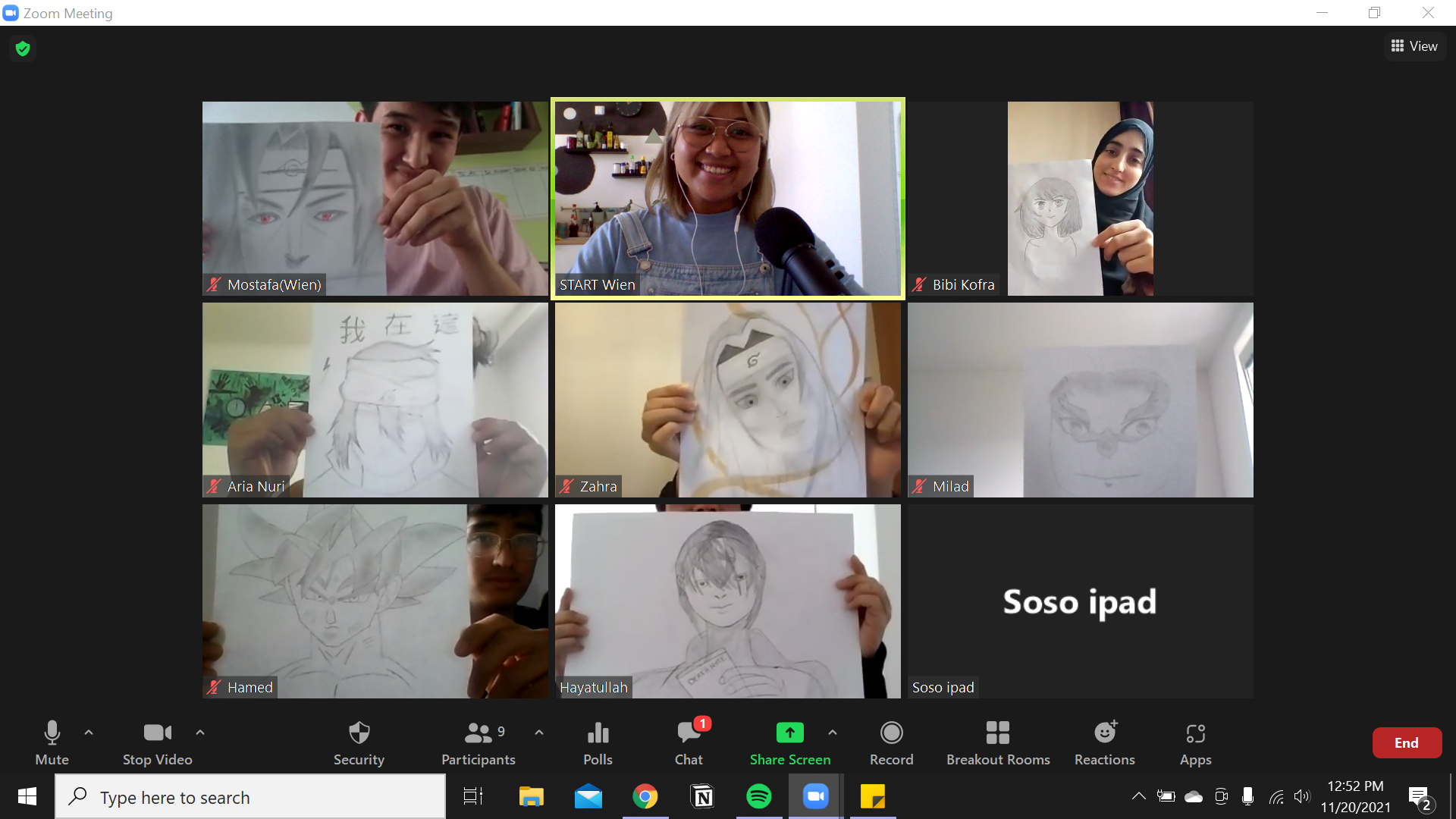Expand audio options arrow next to Mute
The height and width of the screenshot is (819, 1456).
coord(89,733)
